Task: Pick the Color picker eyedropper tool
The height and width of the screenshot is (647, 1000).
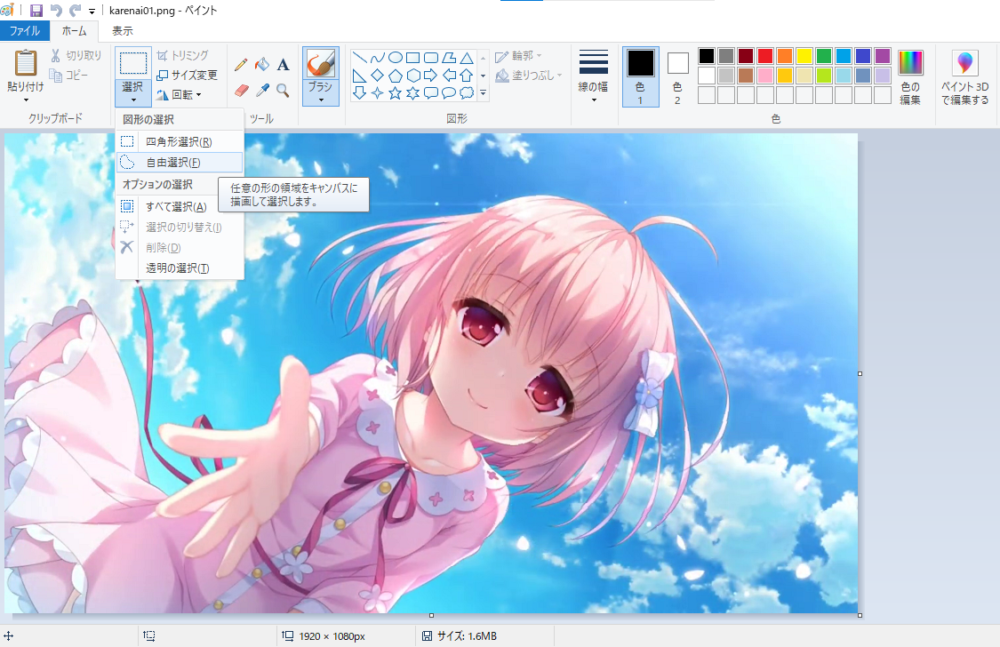Action: 262,90
